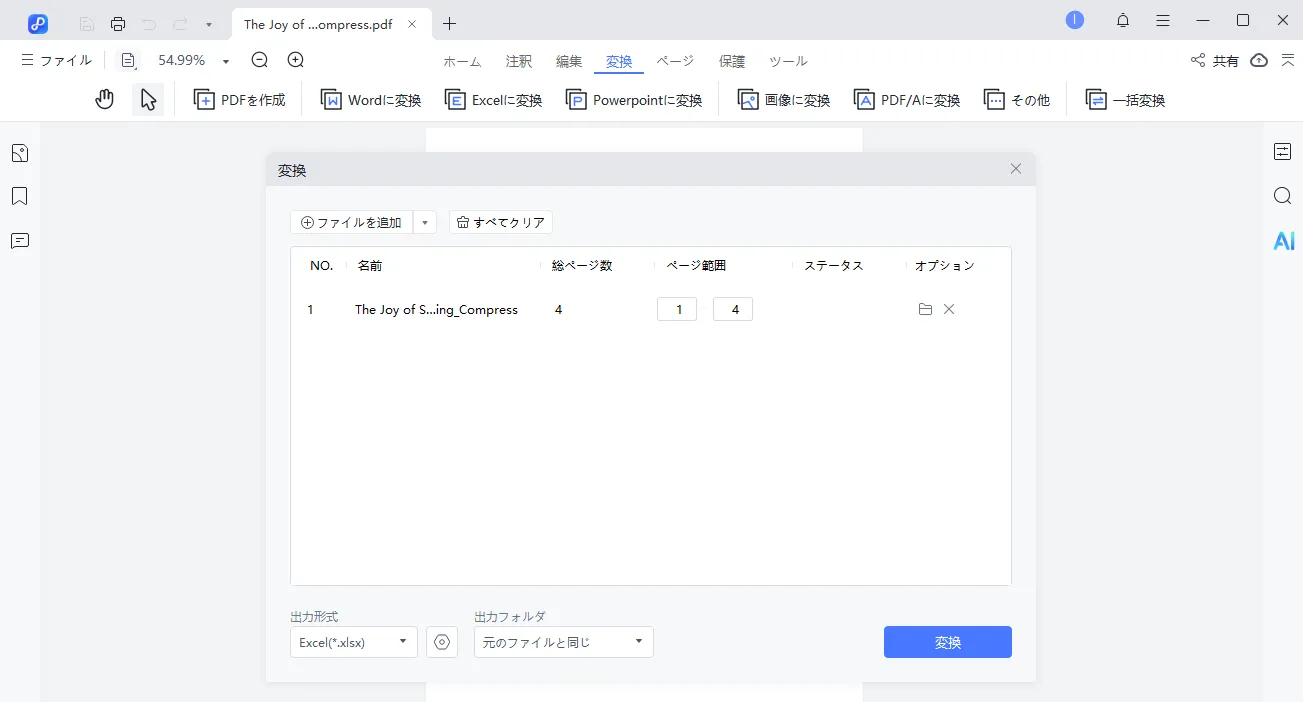1303x702 pixels.
Task: Expand the arrow beside ファイルを追加
Action: tap(425, 222)
